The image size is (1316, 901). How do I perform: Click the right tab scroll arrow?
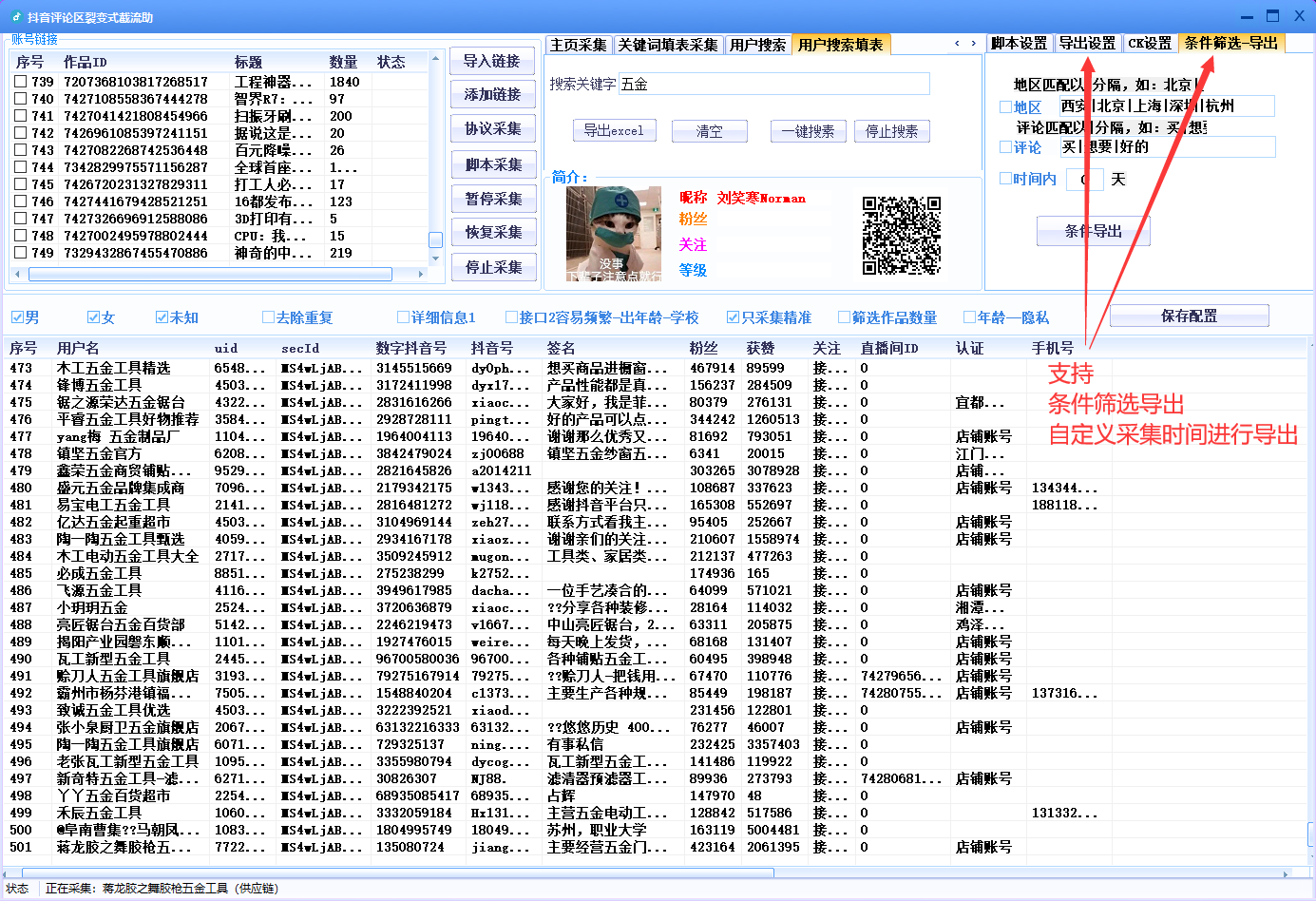[x=973, y=43]
